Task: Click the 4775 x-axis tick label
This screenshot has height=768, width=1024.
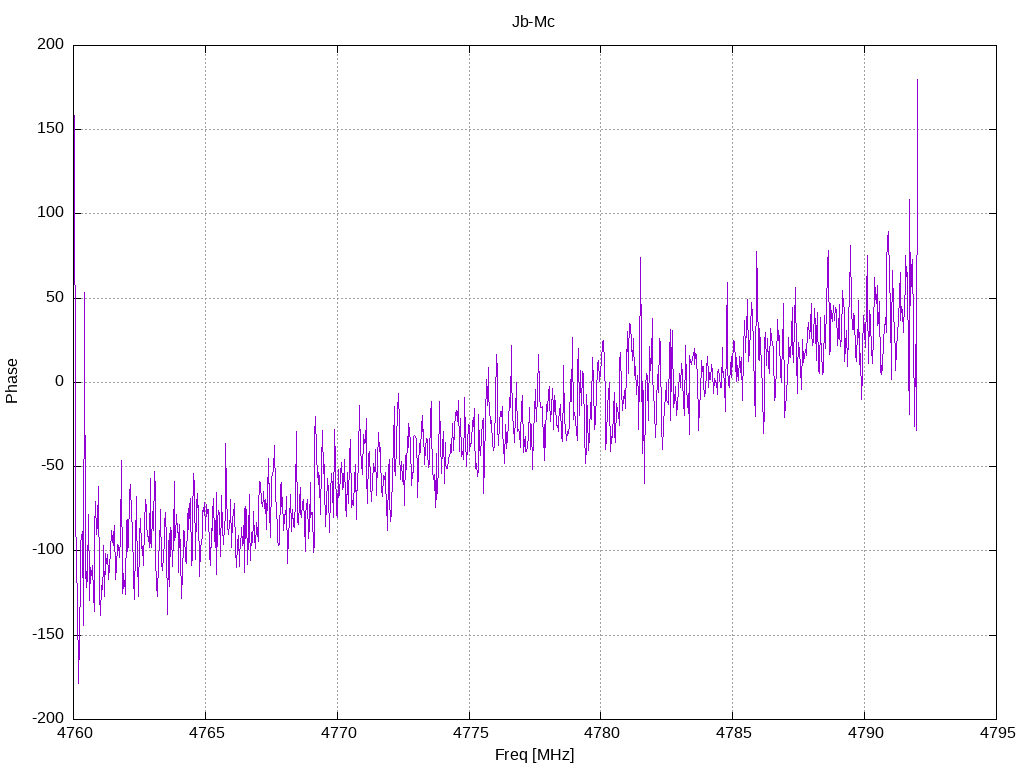Action: [469, 735]
